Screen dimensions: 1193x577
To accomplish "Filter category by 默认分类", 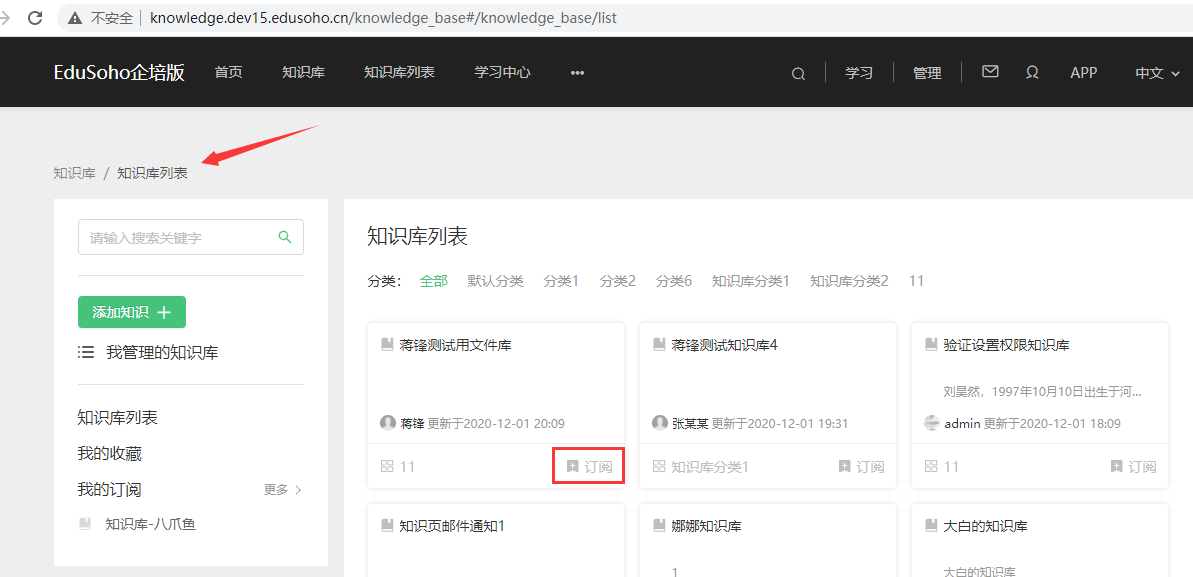I will pyautogui.click(x=495, y=281).
